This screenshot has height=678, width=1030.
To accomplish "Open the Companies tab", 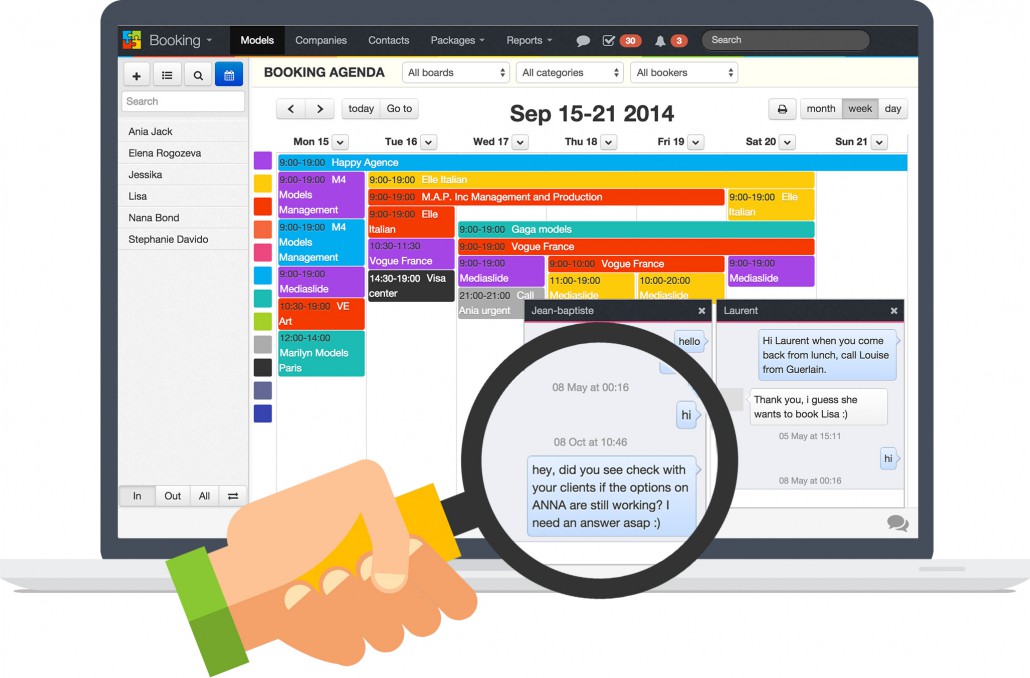I will click(x=321, y=41).
